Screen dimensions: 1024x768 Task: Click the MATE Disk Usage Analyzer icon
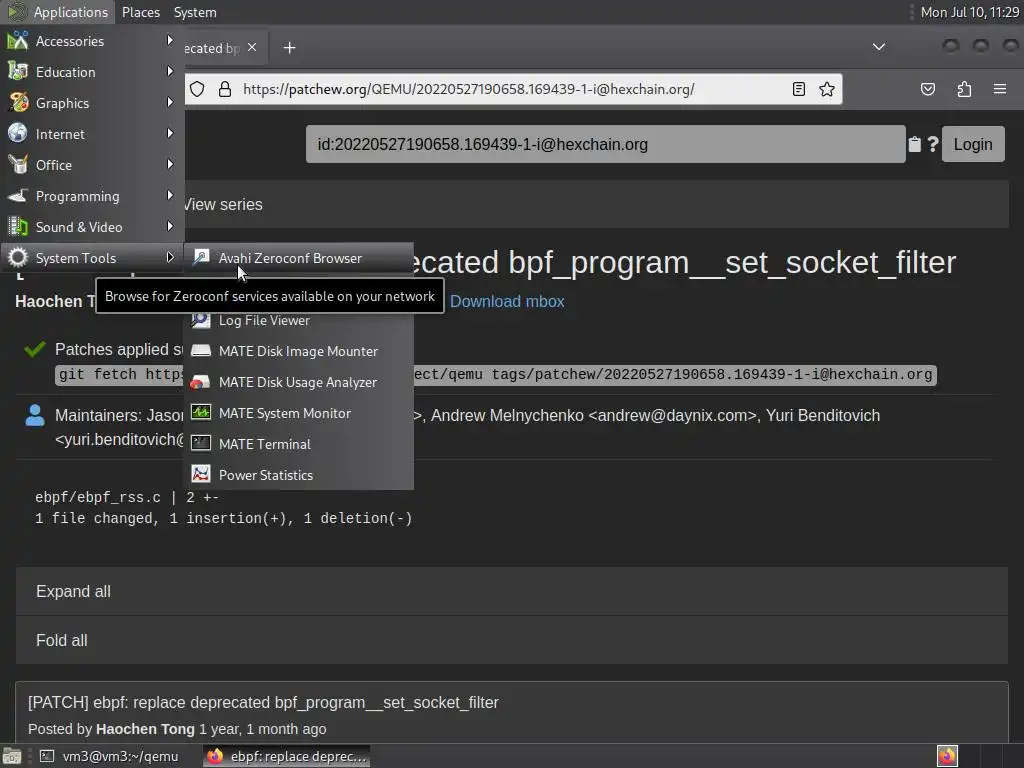[x=200, y=381]
